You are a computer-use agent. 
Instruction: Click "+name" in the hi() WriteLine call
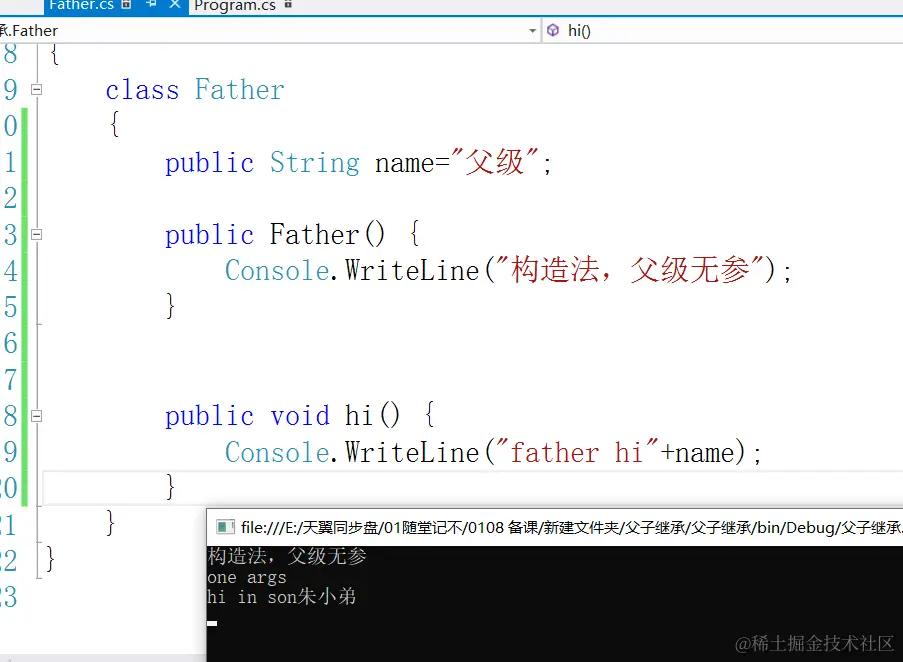pos(697,452)
